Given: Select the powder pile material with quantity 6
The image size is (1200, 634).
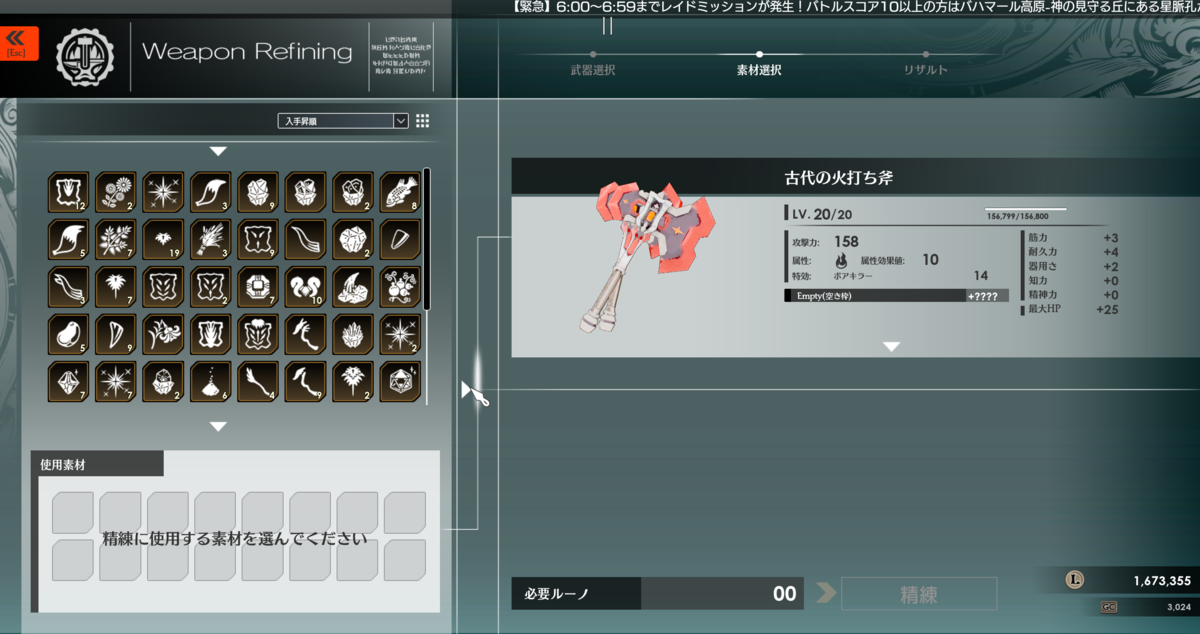Looking at the screenshot, I should coord(210,382).
